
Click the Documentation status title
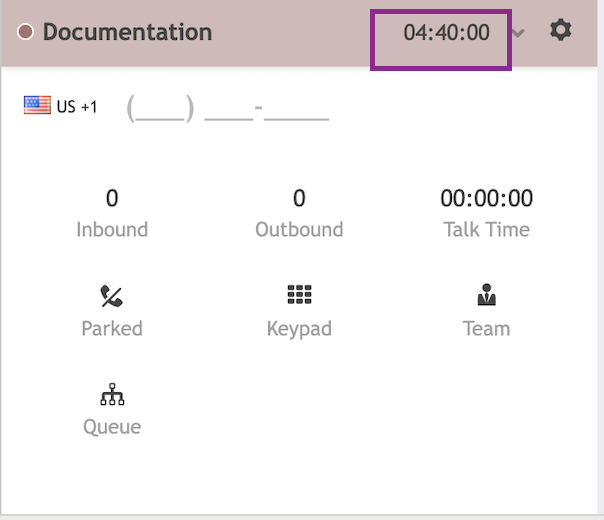tap(127, 32)
